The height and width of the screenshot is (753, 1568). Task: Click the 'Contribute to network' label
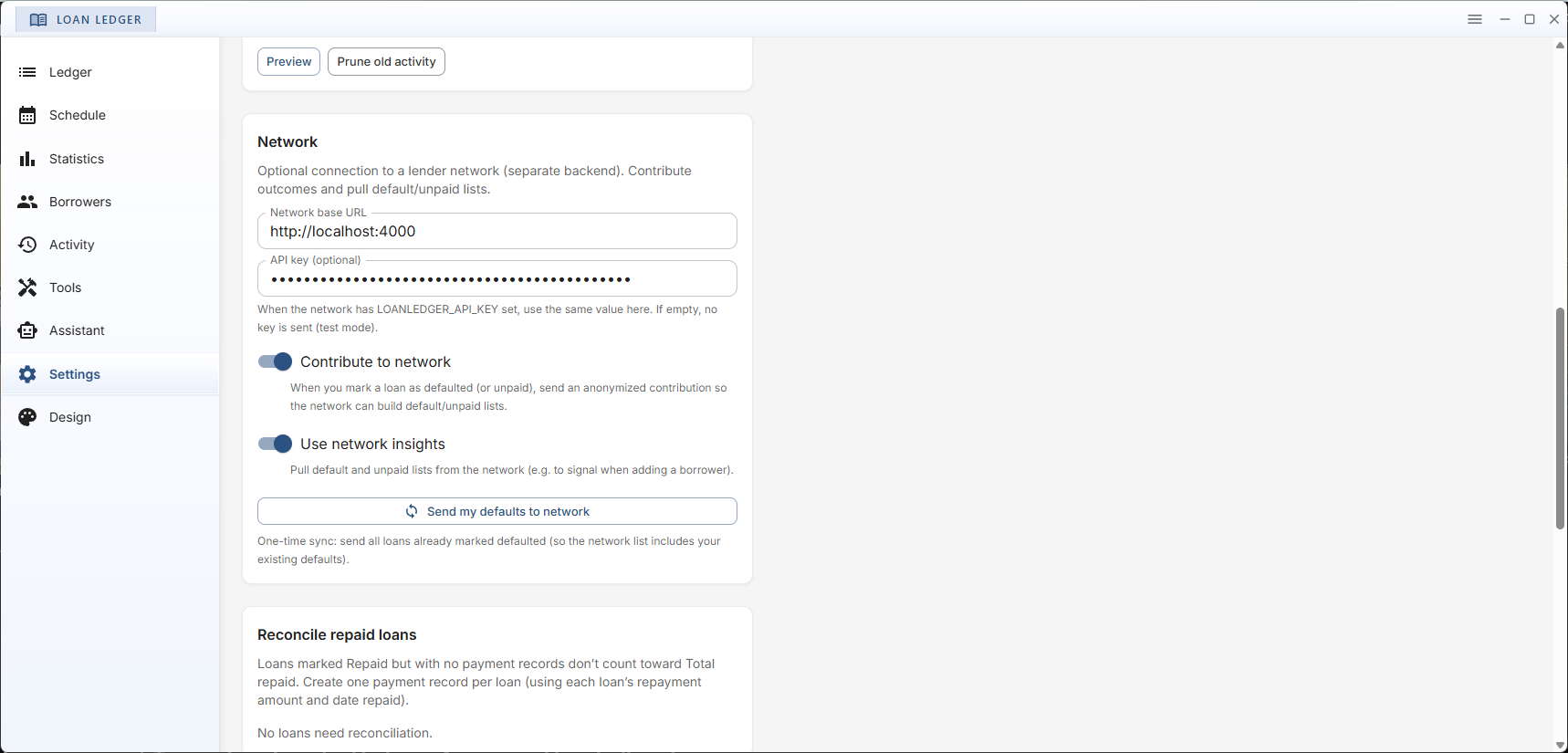pyautogui.click(x=375, y=361)
